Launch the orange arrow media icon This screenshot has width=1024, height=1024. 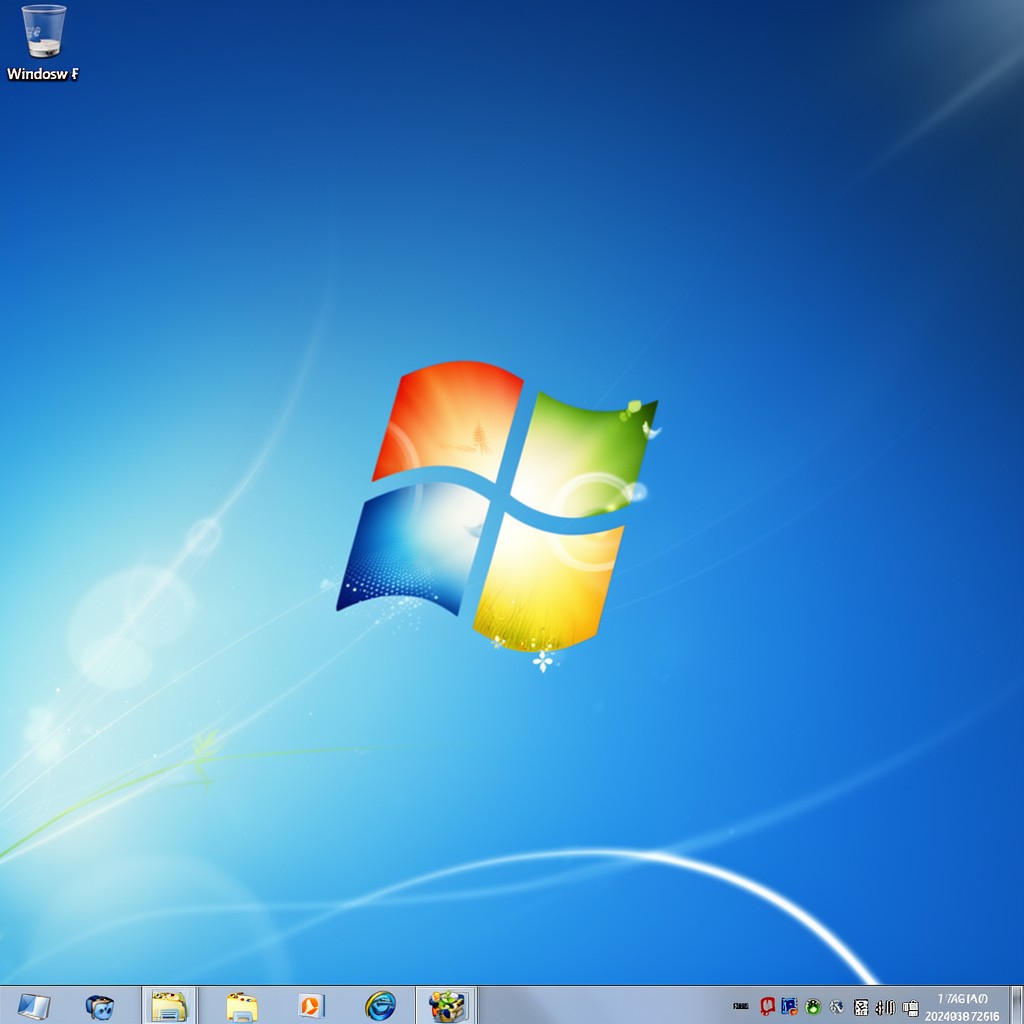pyautogui.click(x=311, y=1006)
